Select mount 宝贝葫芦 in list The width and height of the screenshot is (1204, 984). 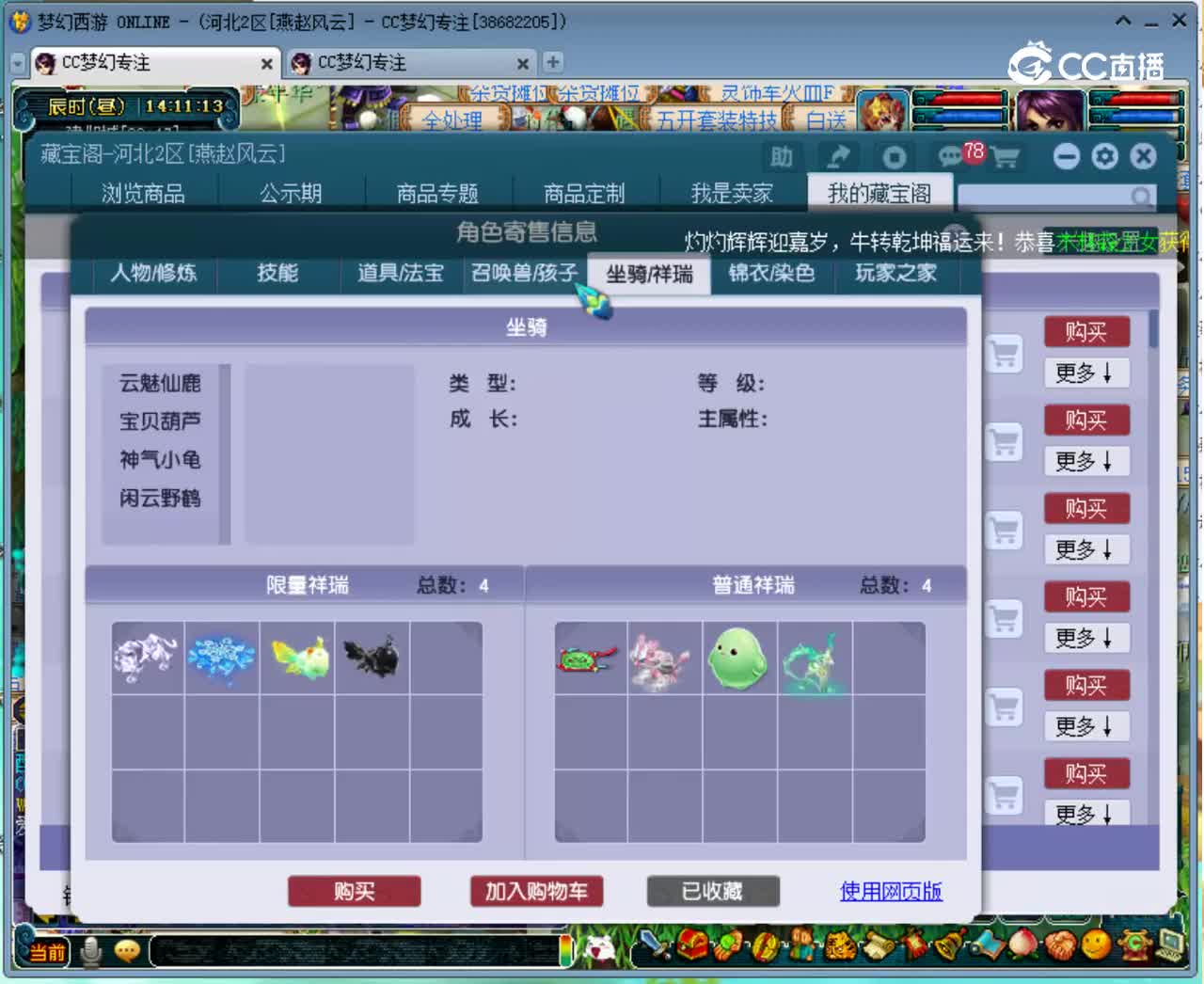click(160, 421)
